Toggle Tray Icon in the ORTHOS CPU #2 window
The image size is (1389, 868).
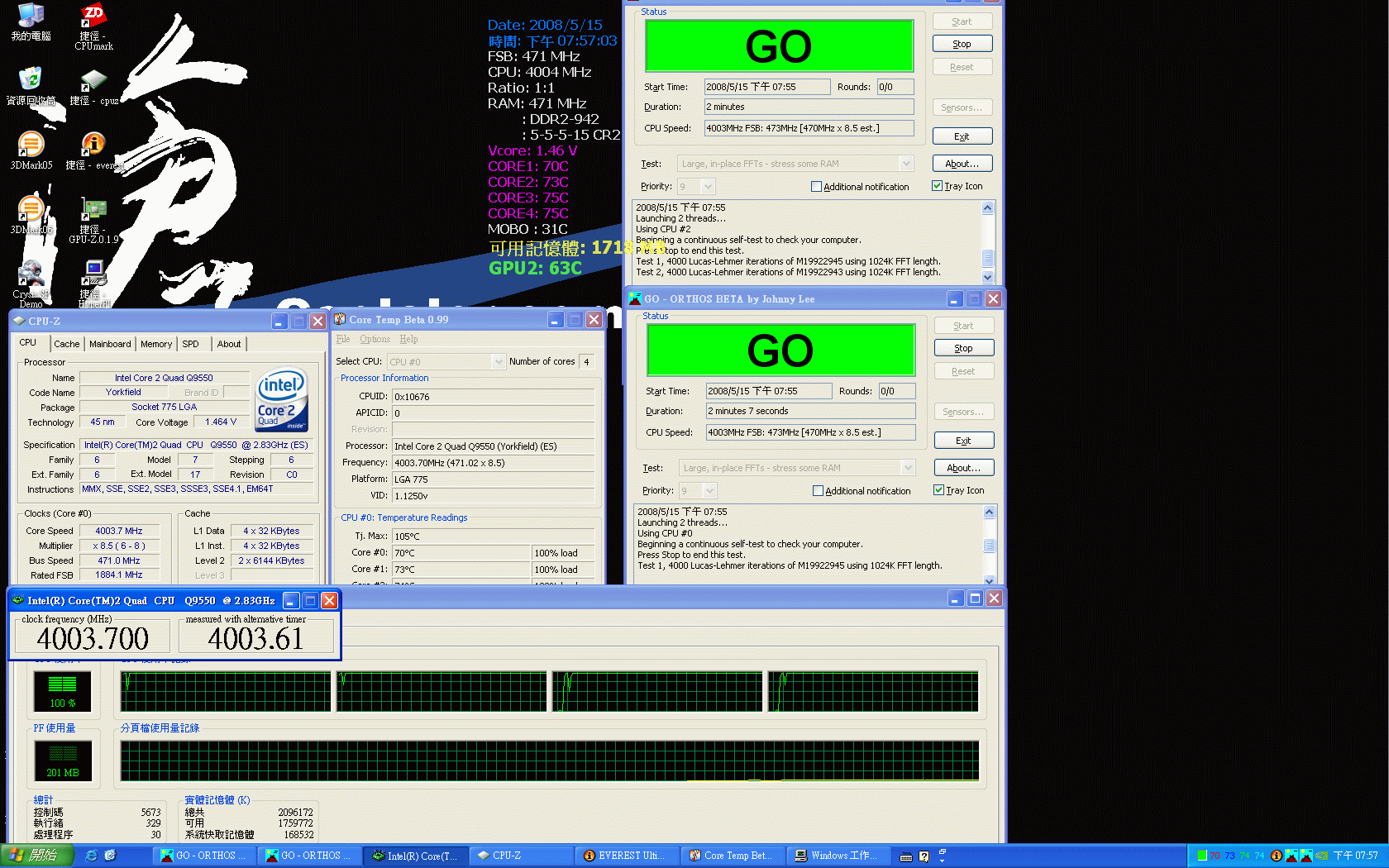957,186
